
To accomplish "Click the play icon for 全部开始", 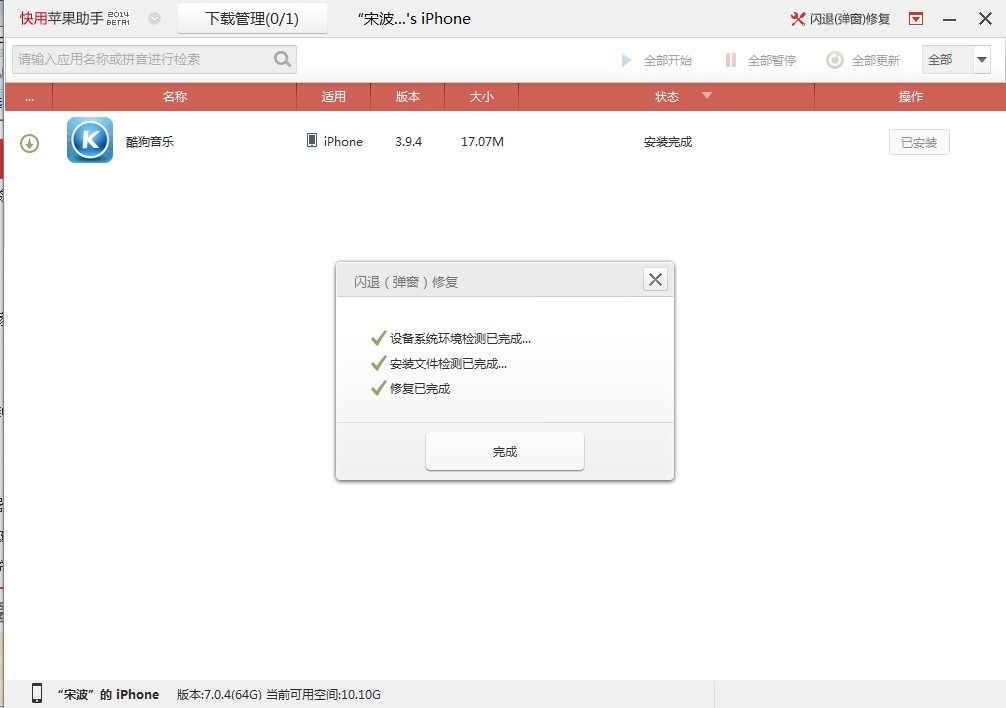I will click(627, 60).
